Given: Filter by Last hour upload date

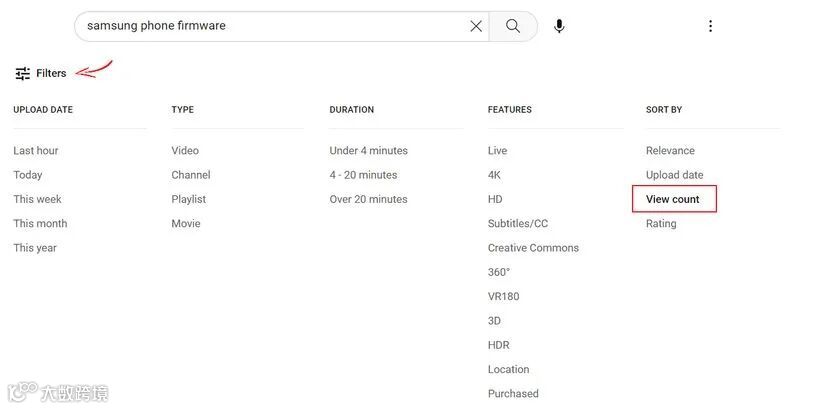Looking at the screenshot, I should tap(36, 151).
